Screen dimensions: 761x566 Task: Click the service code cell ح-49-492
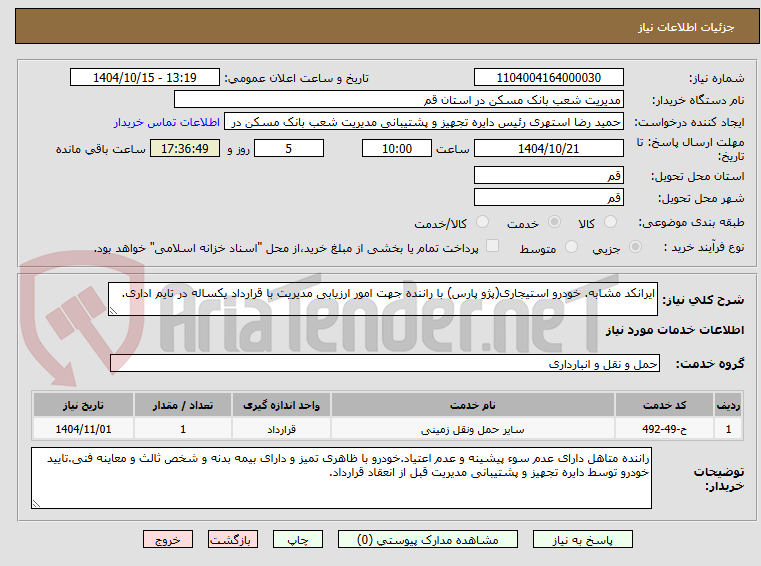[664, 429]
